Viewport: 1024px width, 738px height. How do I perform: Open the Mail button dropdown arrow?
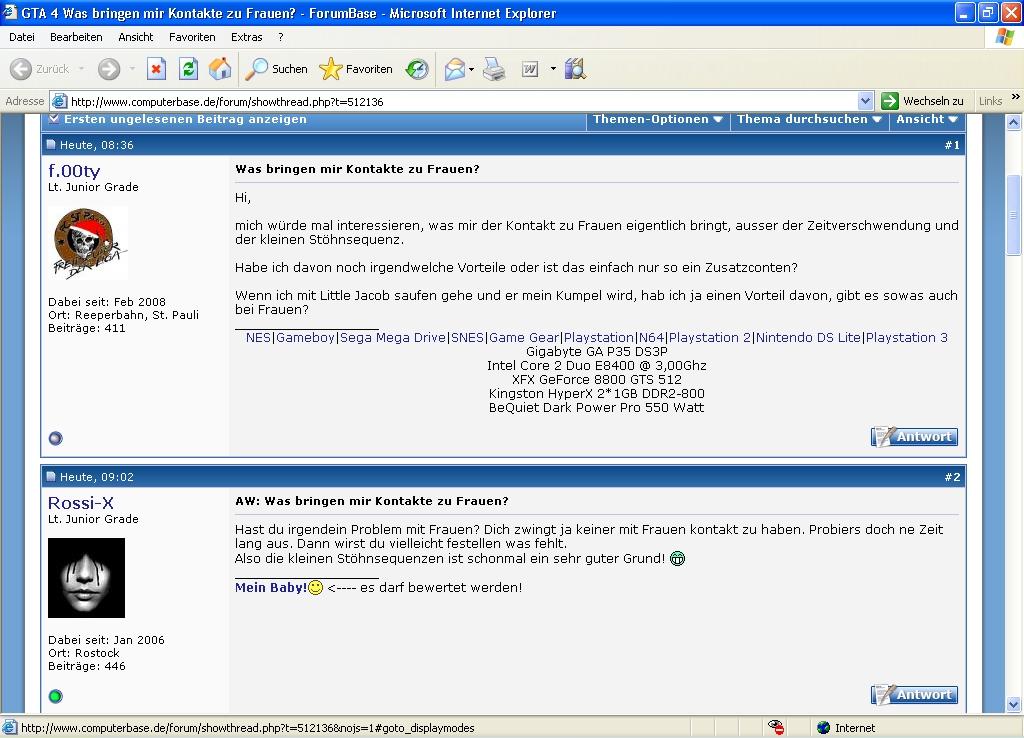click(472, 69)
